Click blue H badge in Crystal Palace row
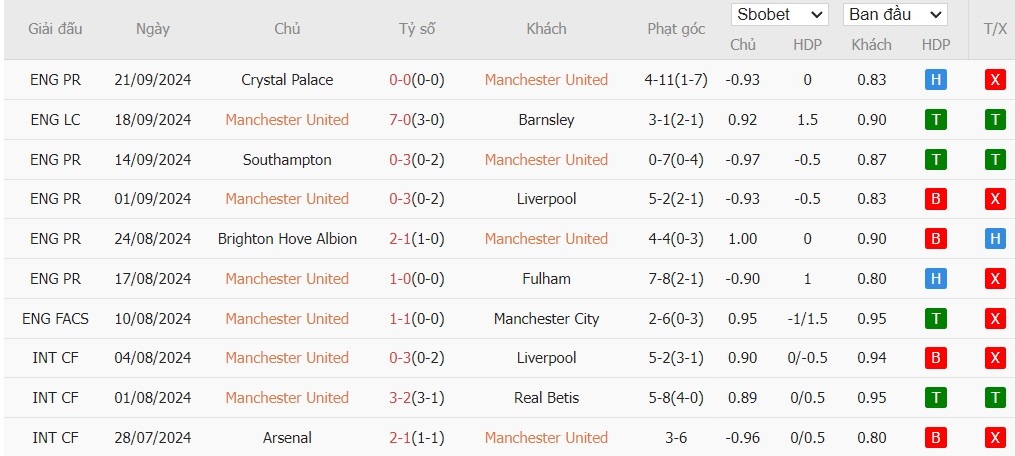 (x=935, y=80)
